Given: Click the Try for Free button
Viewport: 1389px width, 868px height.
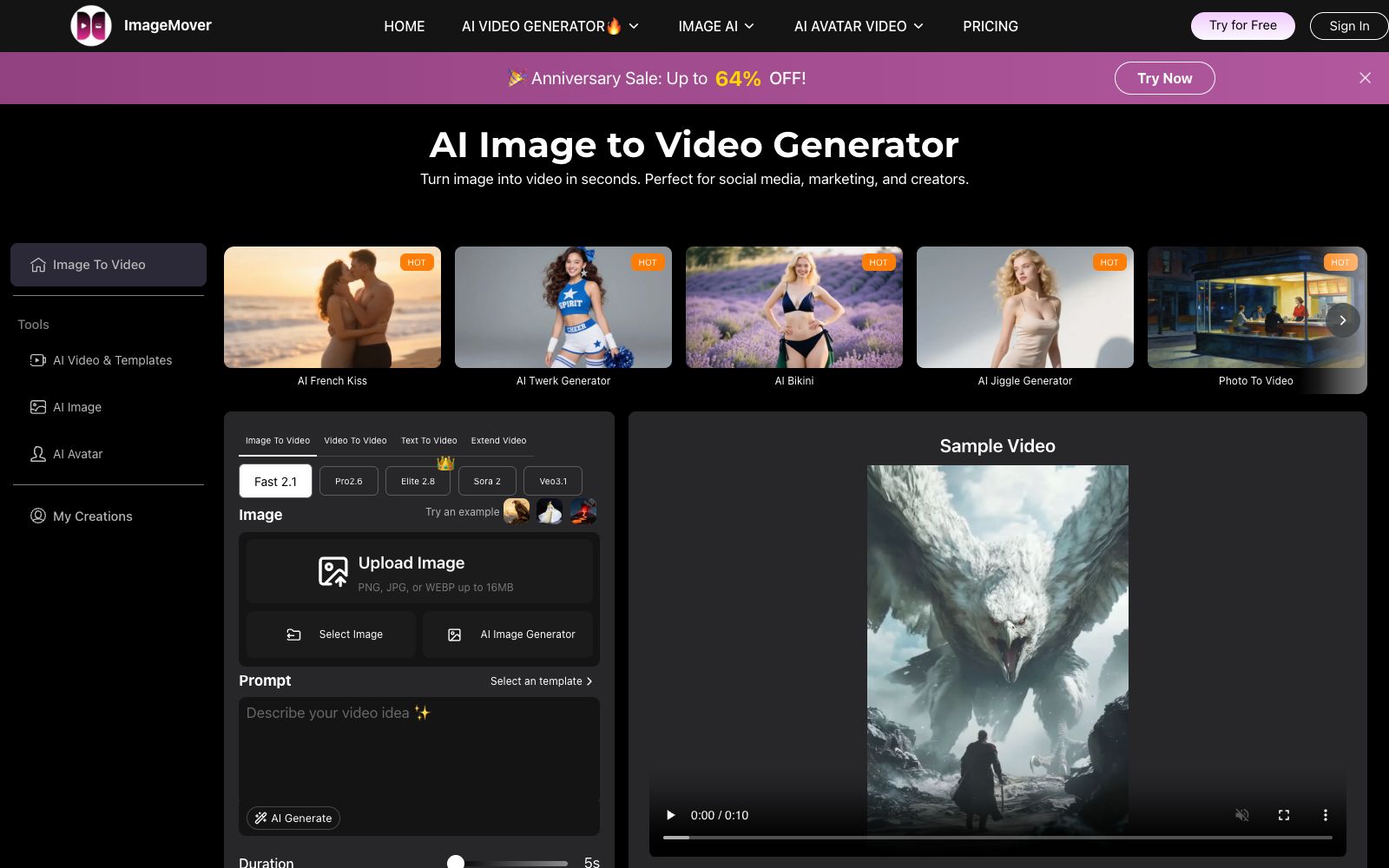Looking at the screenshot, I should pyautogui.click(x=1242, y=26).
